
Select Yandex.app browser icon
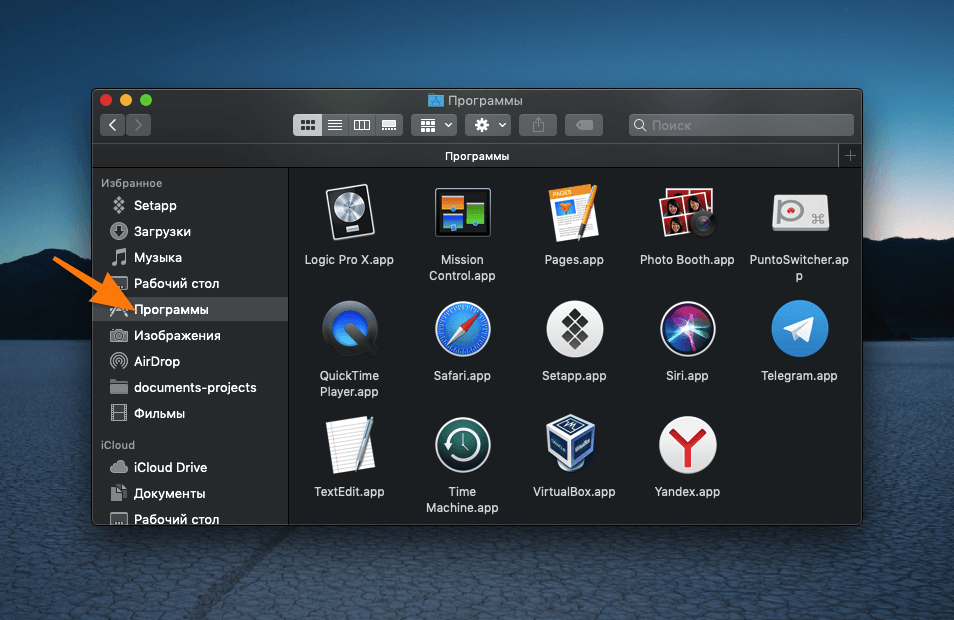tap(687, 445)
